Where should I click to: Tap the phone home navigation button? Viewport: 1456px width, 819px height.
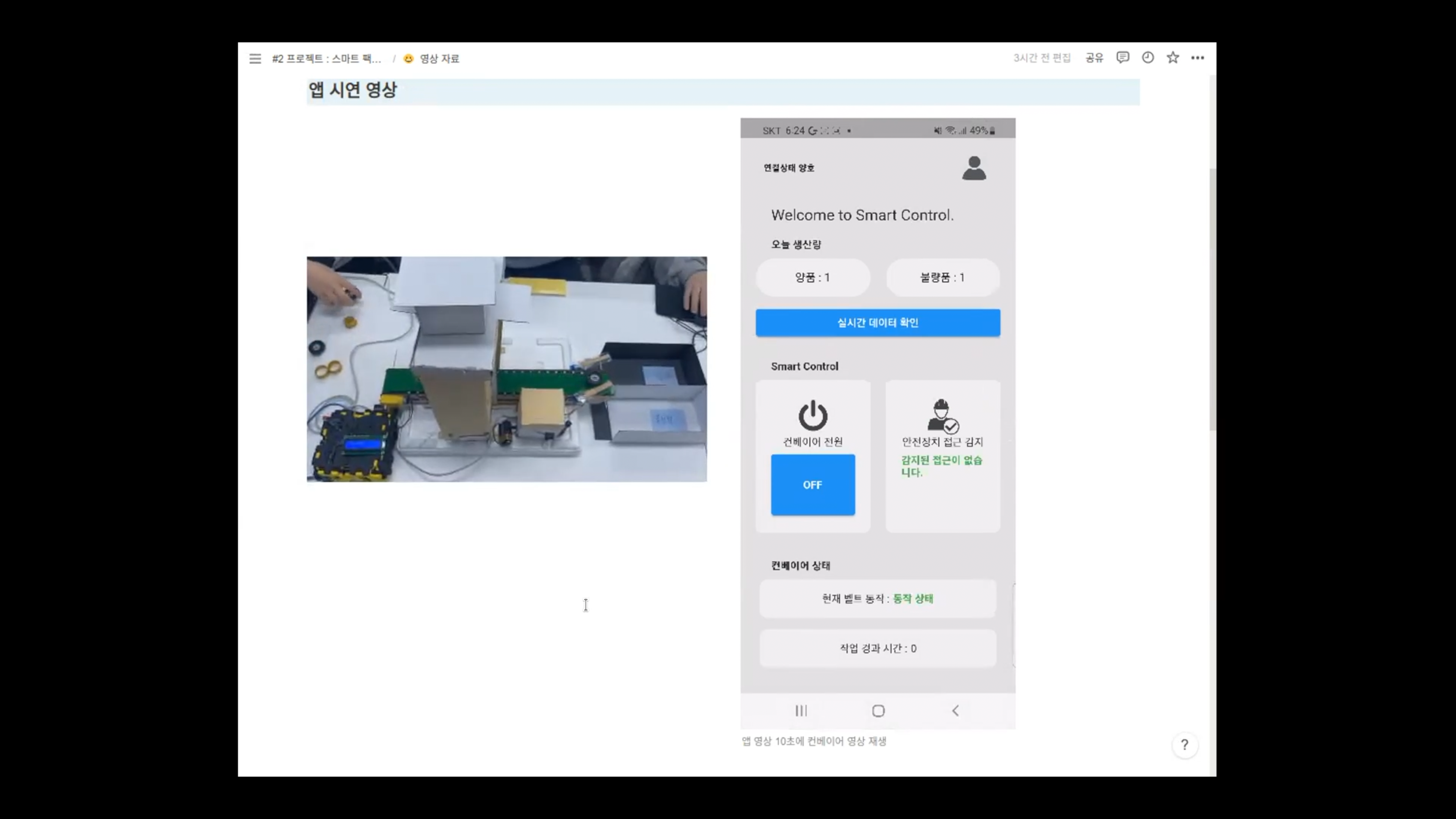878,711
